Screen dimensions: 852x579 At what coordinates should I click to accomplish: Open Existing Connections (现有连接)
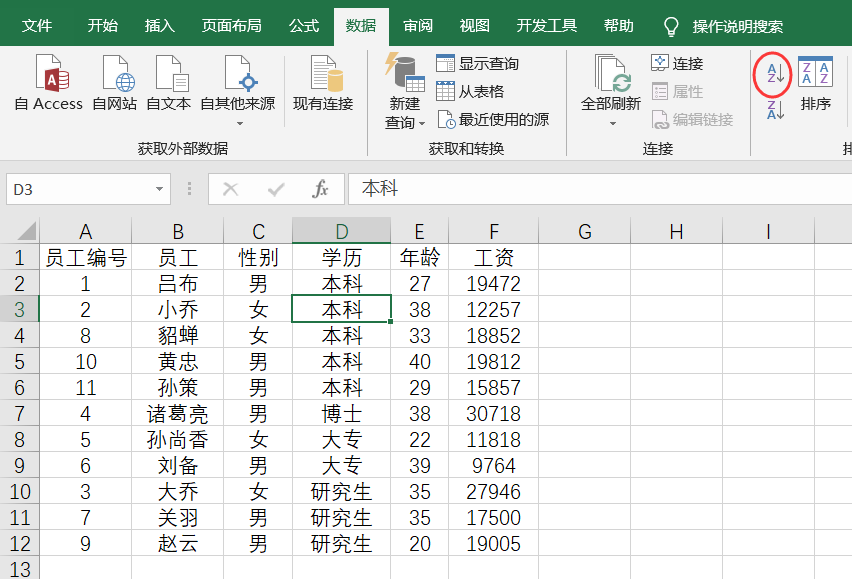[x=323, y=83]
